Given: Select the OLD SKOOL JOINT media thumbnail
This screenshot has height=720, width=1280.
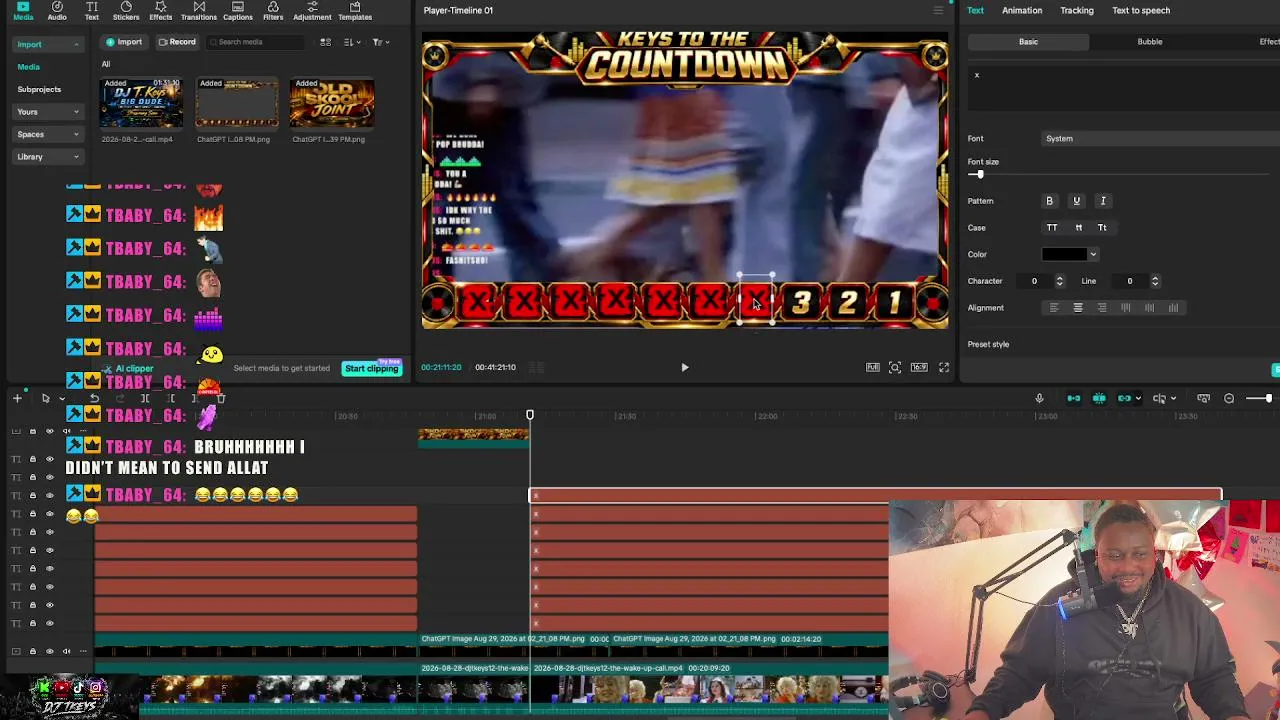Looking at the screenshot, I should click(x=331, y=104).
